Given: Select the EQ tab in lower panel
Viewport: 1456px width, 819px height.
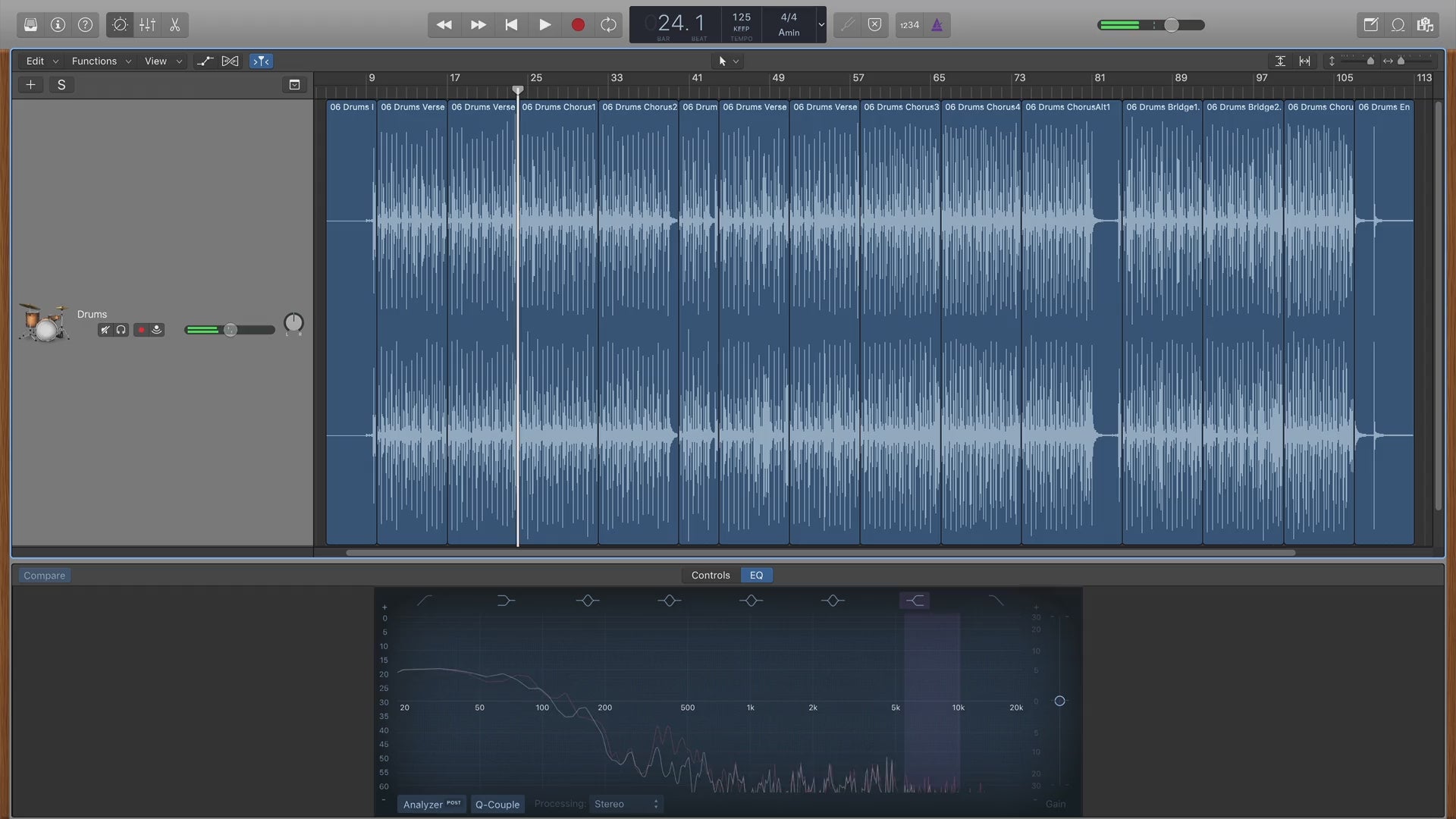Looking at the screenshot, I should [756, 574].
